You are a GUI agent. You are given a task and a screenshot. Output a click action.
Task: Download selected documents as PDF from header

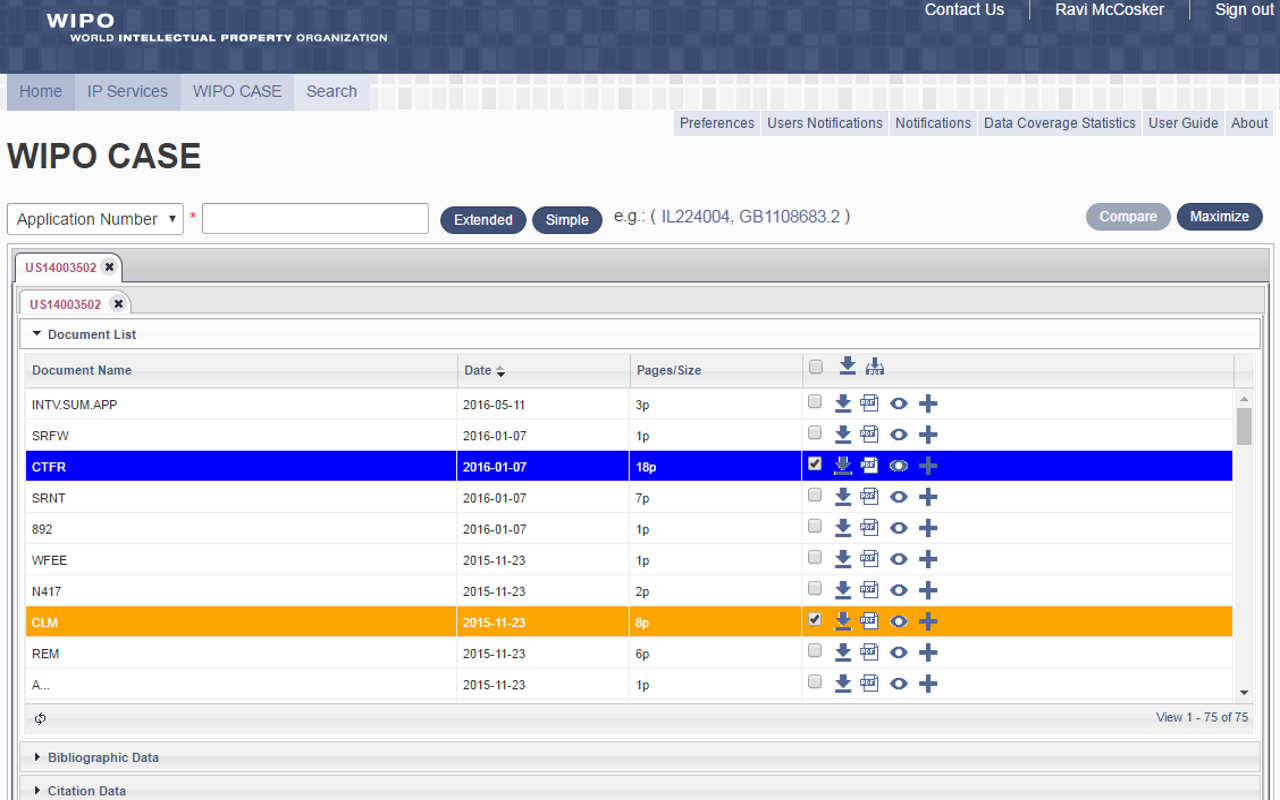tap(875, 366)
